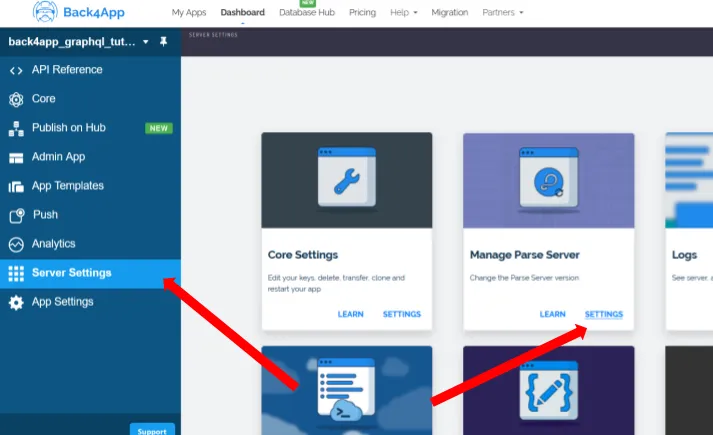Click the Admin App window icon
Viewport: 713px width, 435px height.
click(16, 158)
